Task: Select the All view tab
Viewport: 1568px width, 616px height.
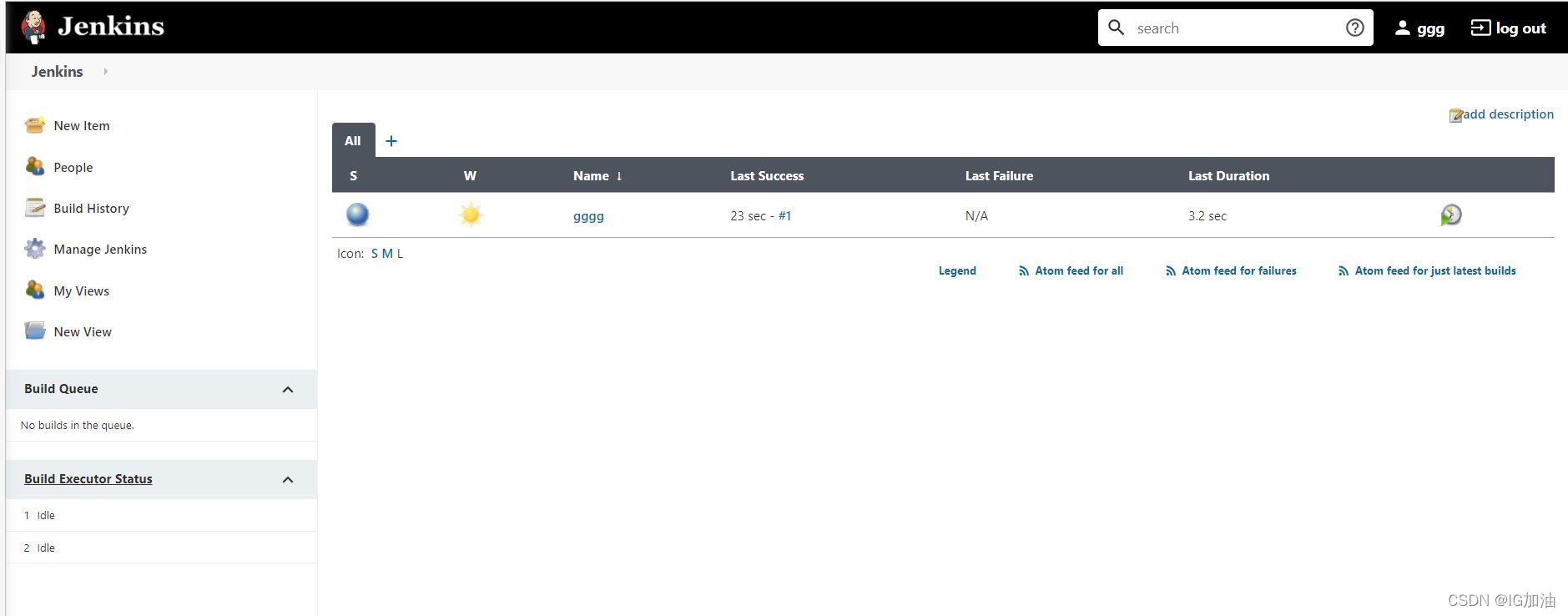Action: [353, 140]
